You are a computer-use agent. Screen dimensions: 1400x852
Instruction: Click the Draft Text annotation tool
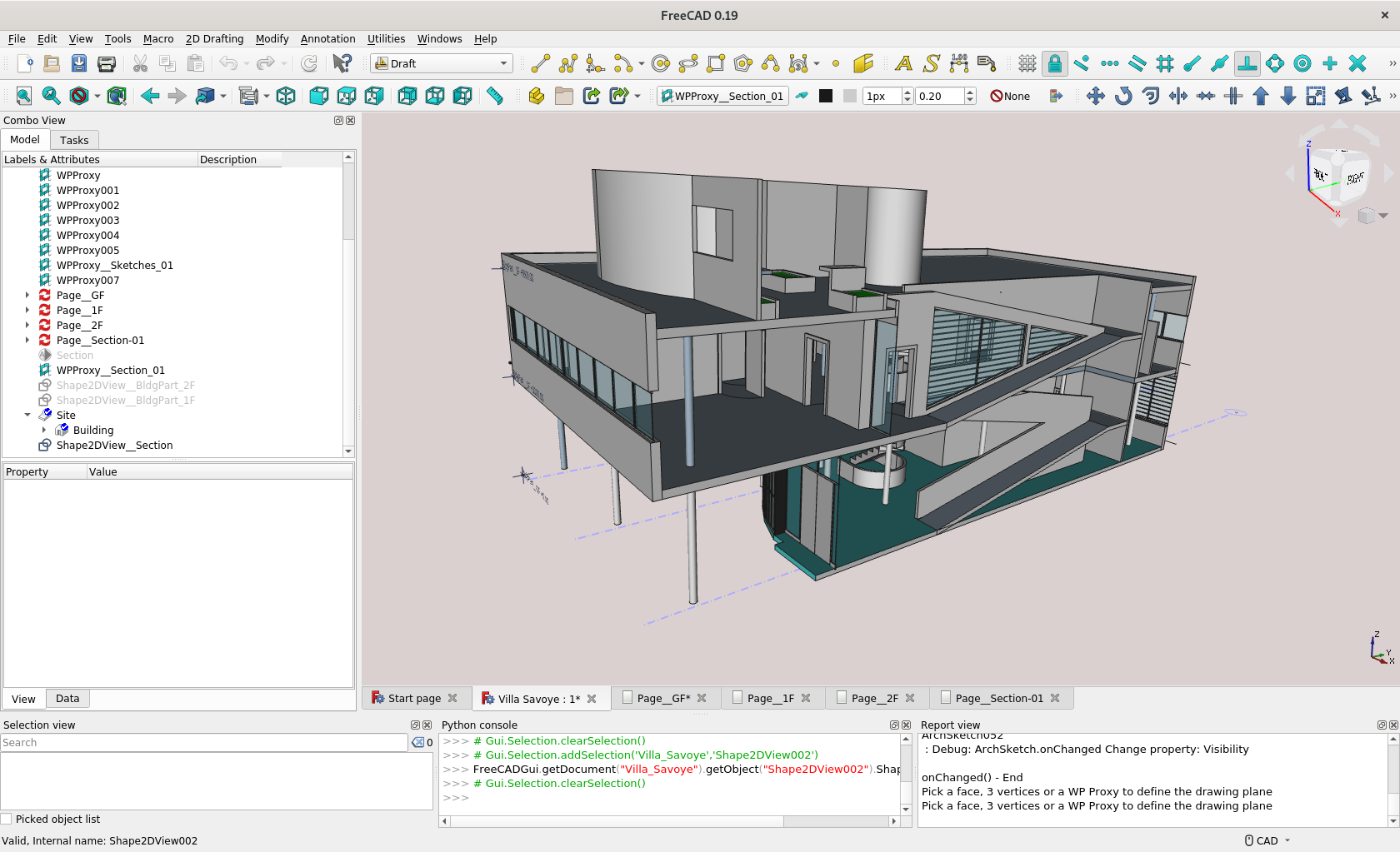pyautogui.click(x=903, y=63)
